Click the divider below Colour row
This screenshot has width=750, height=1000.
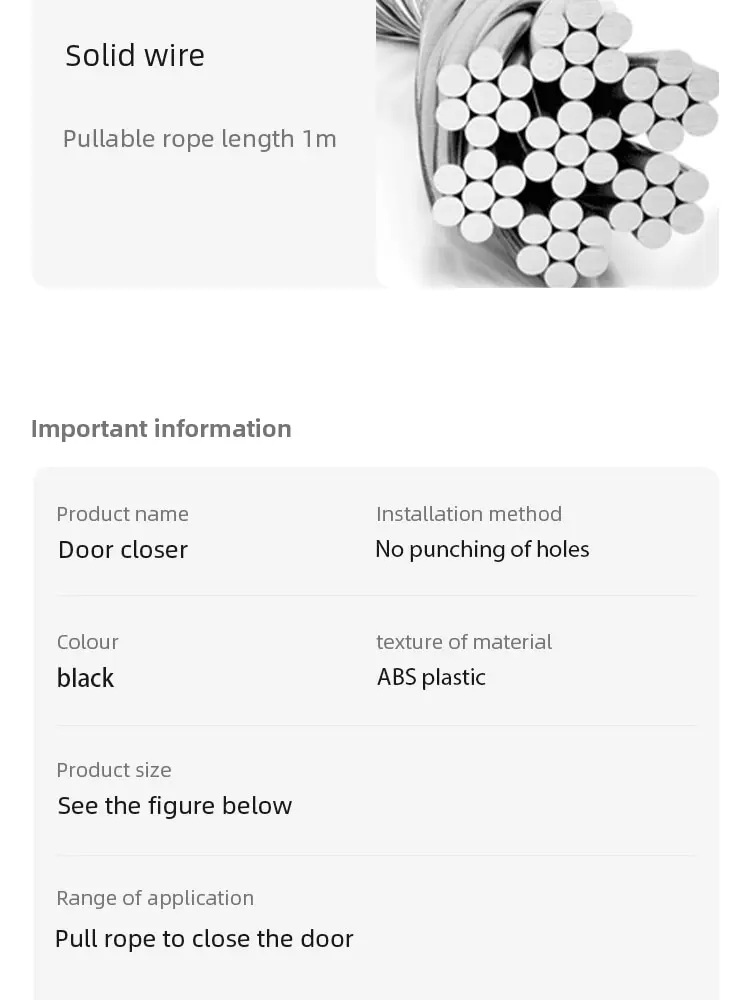pos(376,725)
